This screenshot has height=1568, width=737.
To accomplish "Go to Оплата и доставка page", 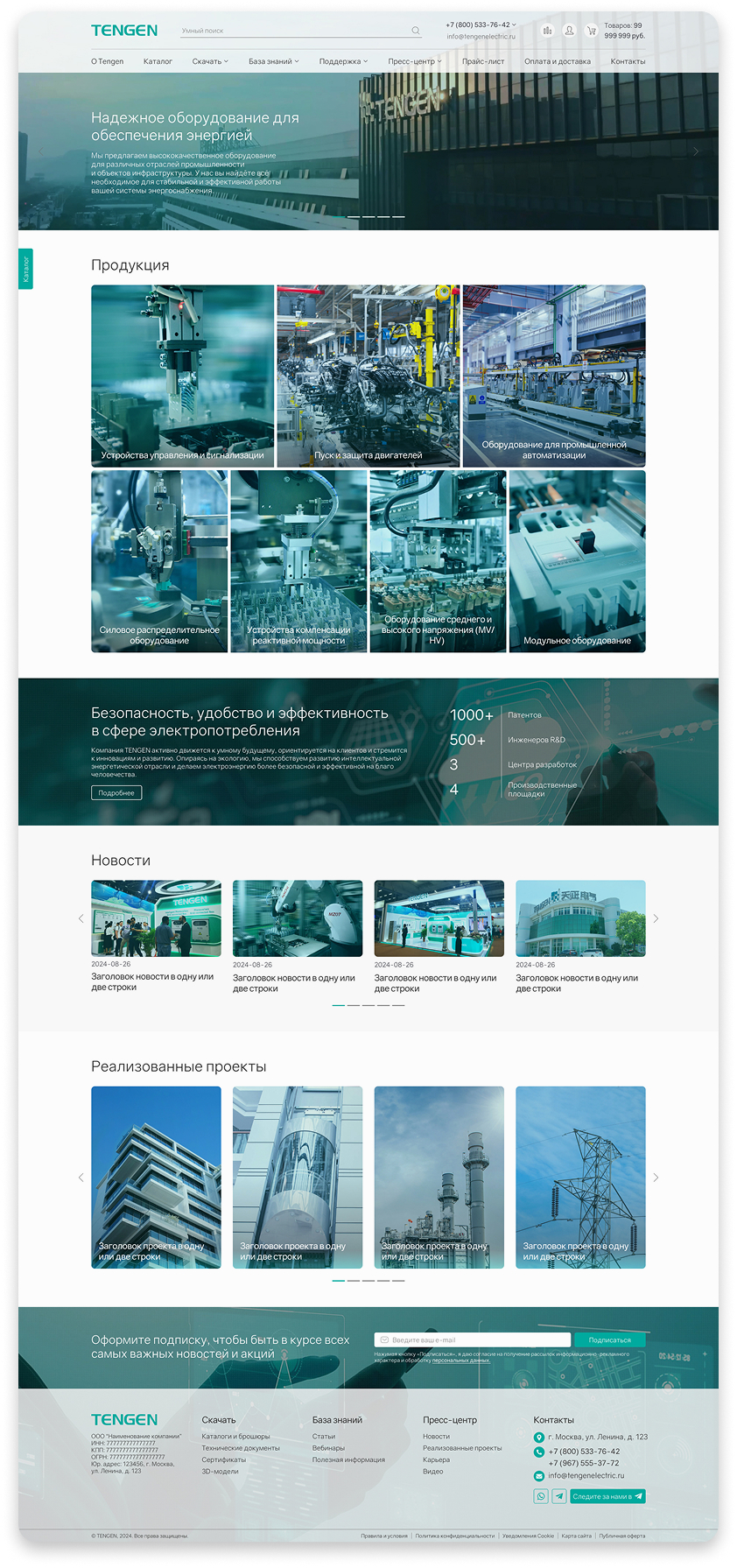I will [557, 61].
